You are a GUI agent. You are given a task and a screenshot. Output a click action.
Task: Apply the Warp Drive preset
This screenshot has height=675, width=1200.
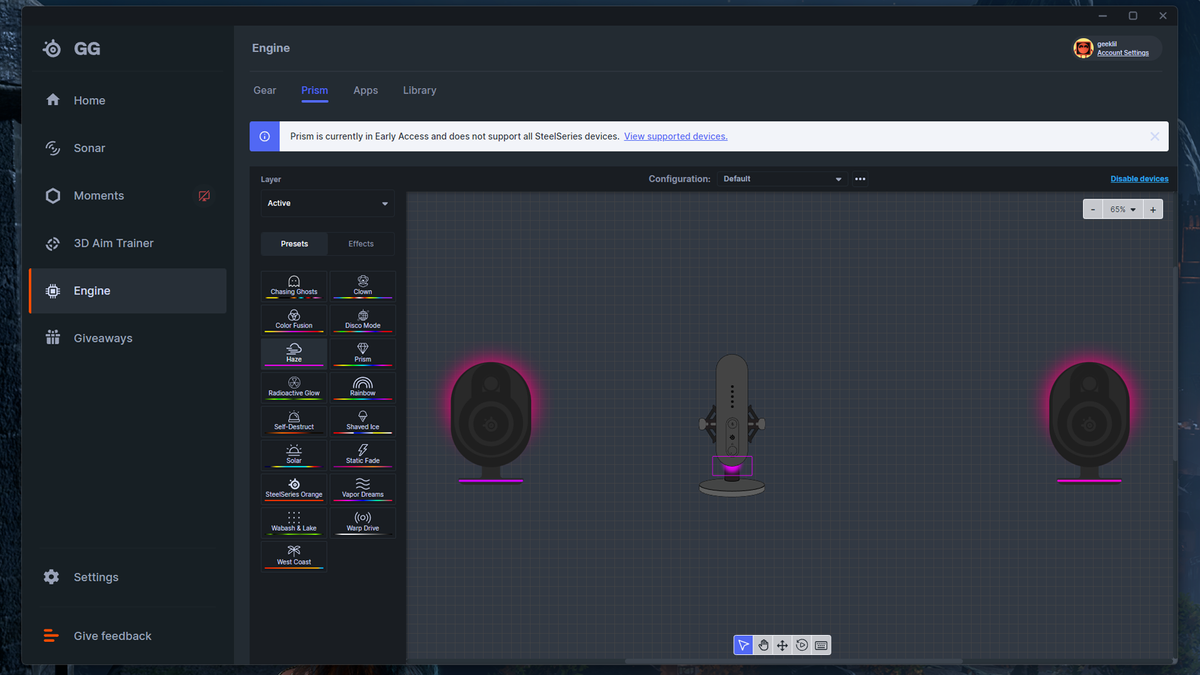(x=363, y=523)
